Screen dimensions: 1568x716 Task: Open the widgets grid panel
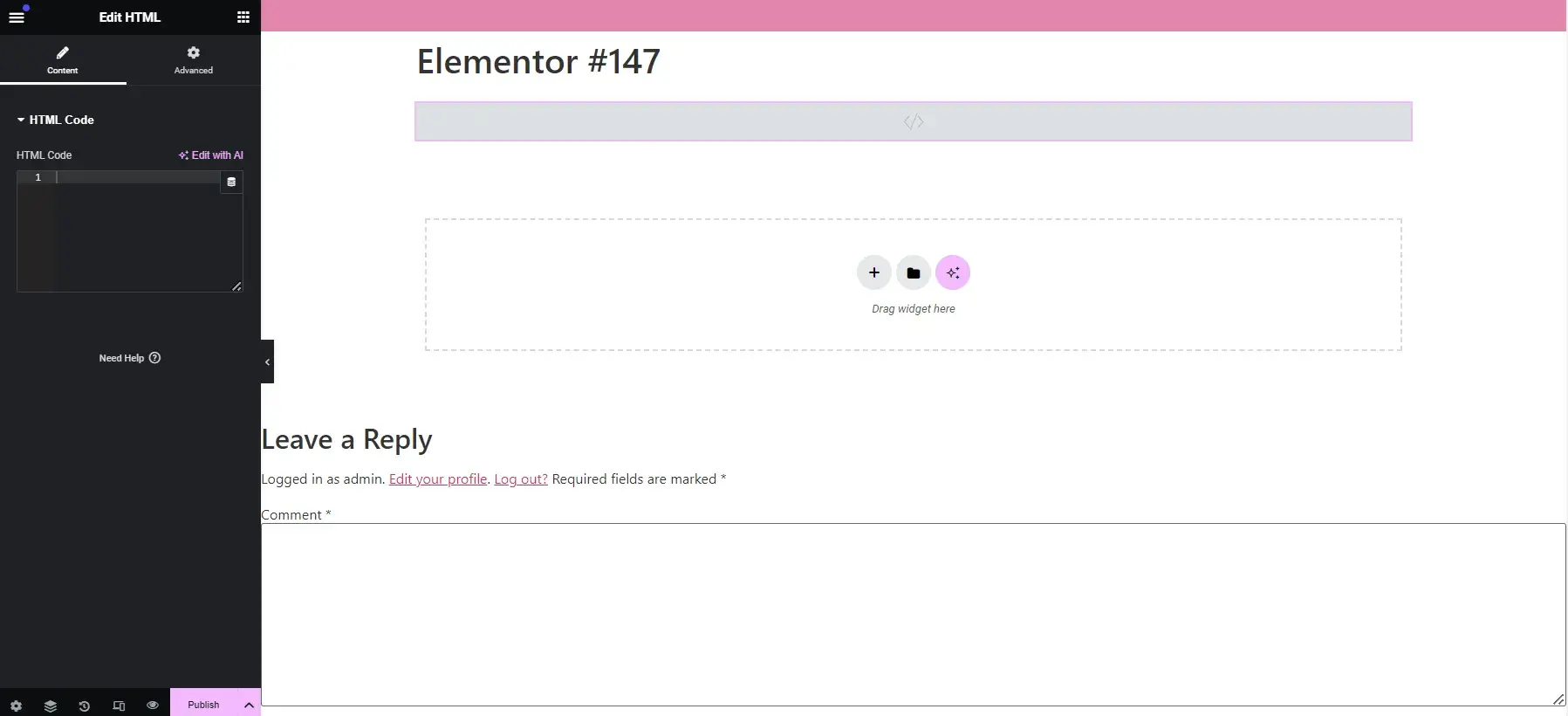243,17
